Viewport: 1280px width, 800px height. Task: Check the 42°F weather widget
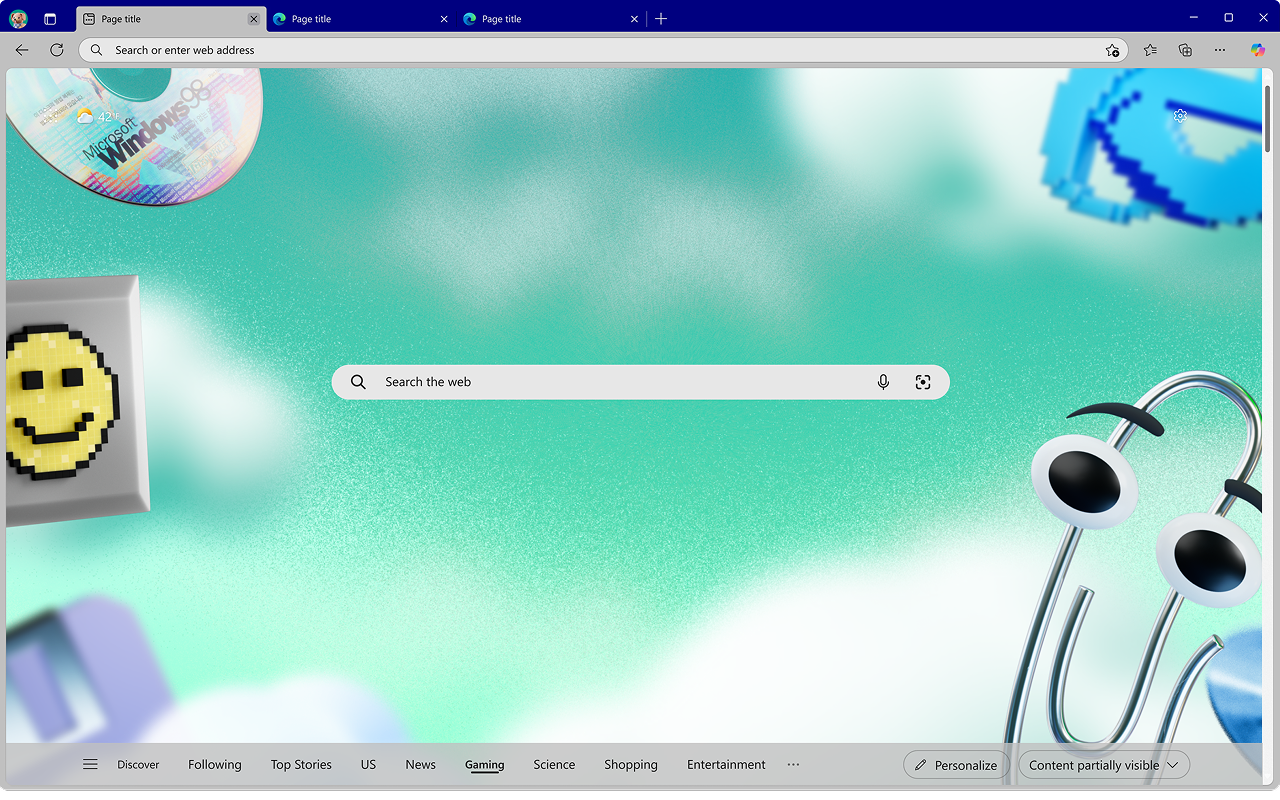click(99, 117)
